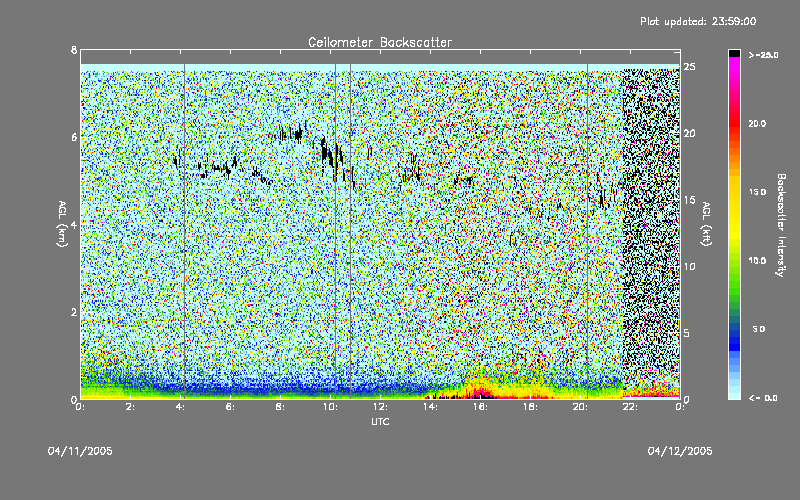Click the "14:" UTC hour tick

click(x=430, y=407)
